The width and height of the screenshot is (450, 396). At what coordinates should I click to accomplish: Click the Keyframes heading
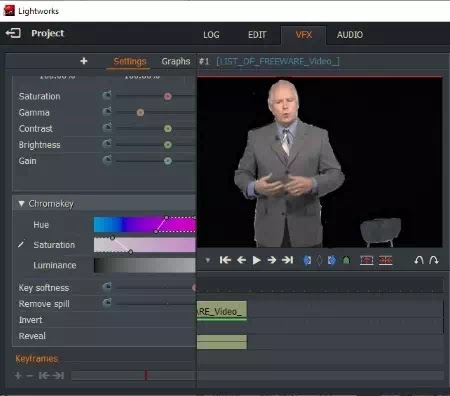[37, 359]
